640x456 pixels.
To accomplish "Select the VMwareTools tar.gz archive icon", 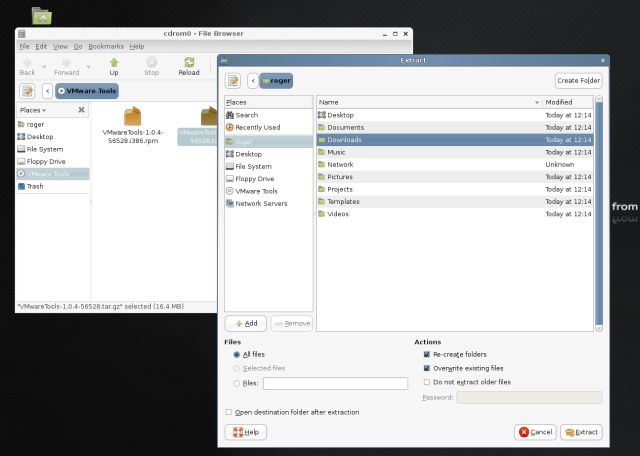I will tap(209, 116).
